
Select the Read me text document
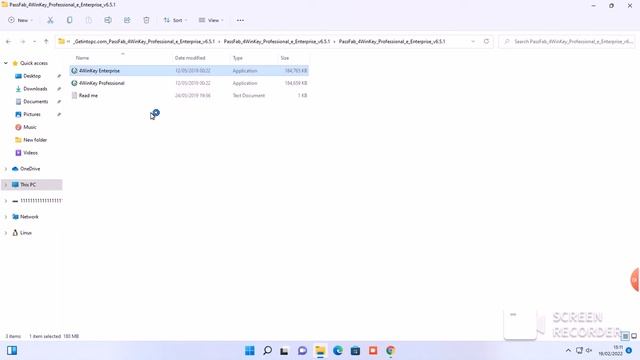coord(189,96)
